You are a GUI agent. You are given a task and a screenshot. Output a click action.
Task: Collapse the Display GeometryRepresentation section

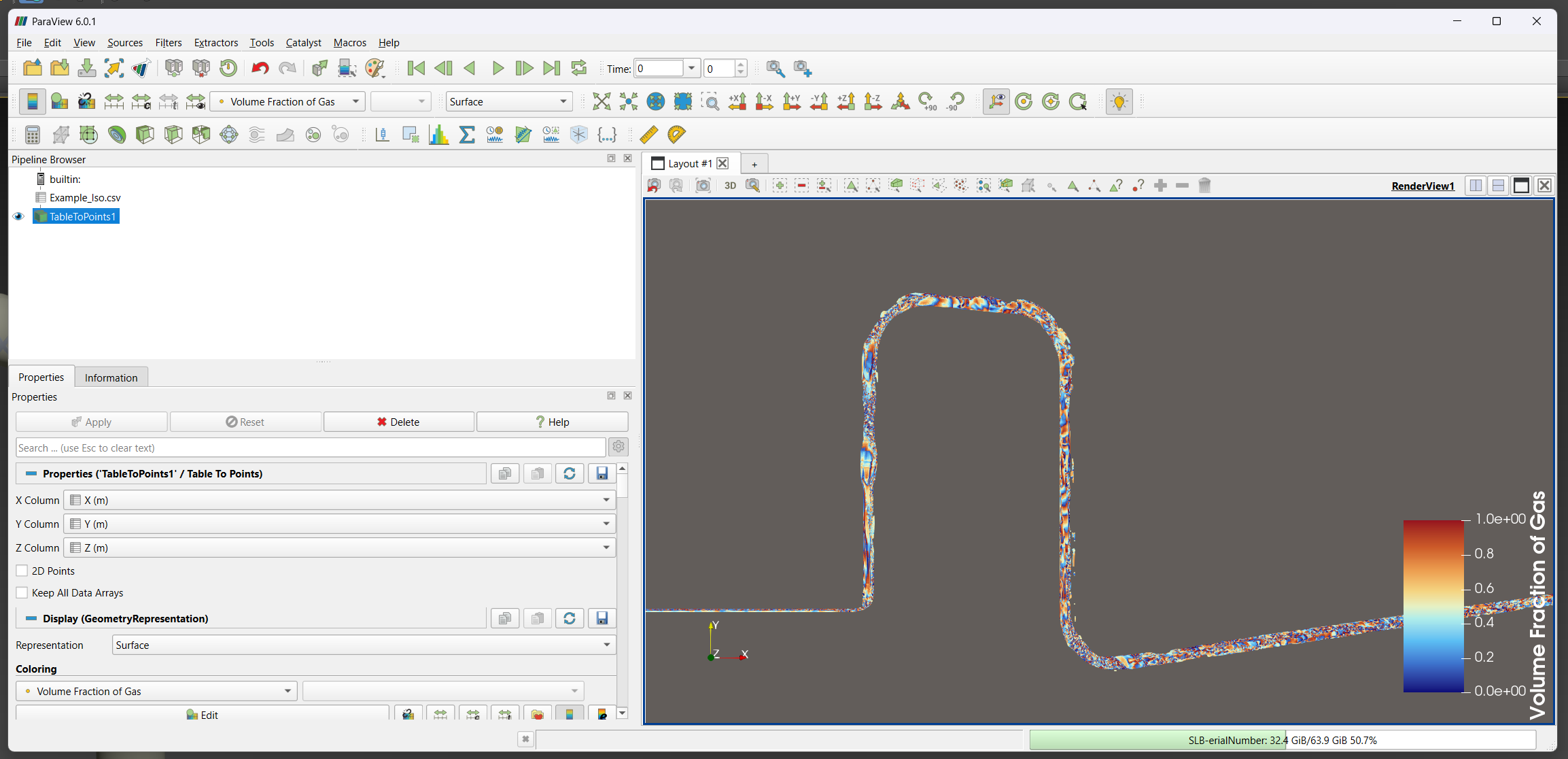click(x=31, y=618)
